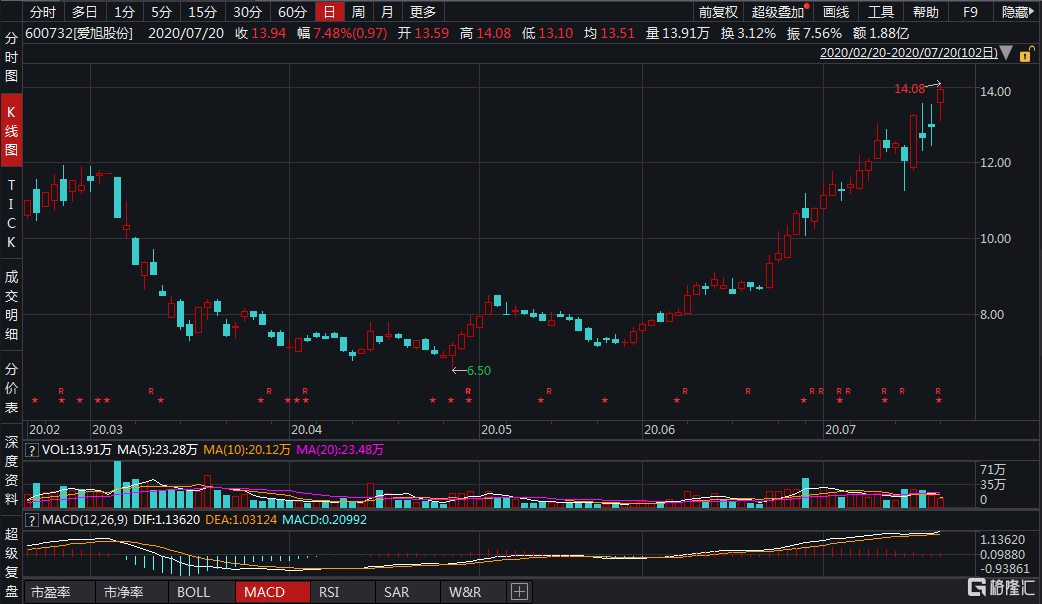Viewport: 1042px width, 604px height.
Task: Hide the side panel via 隐藏
Action: tap(1017, 12)
